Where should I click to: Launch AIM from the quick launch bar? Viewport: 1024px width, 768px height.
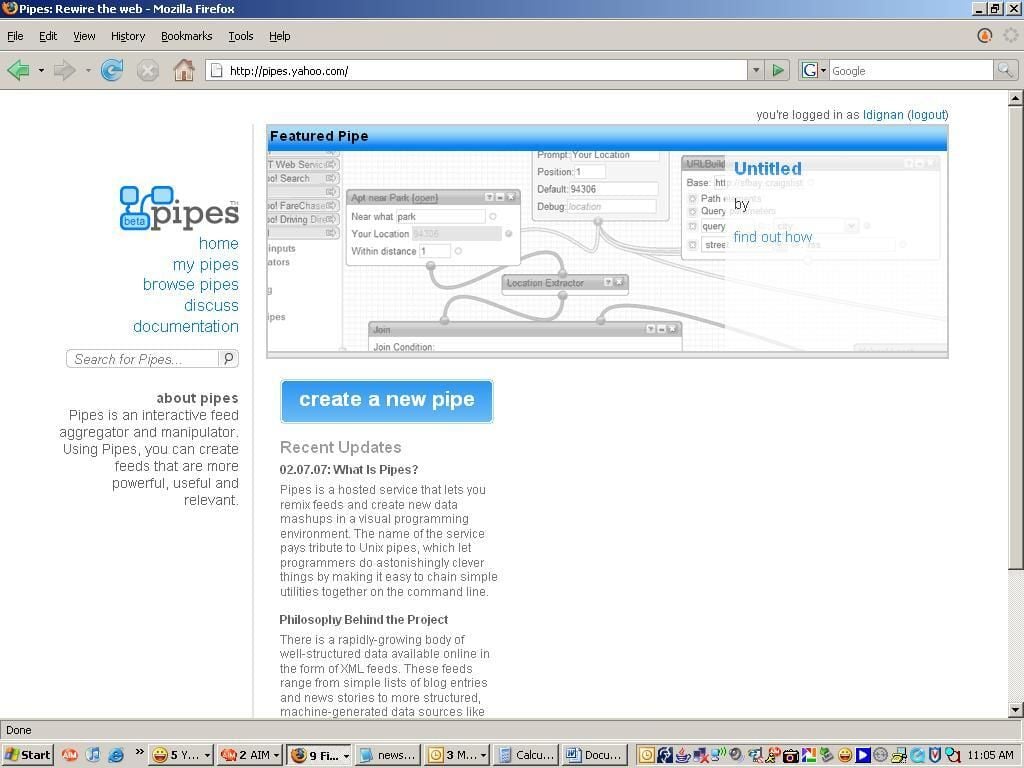[70, 755]
